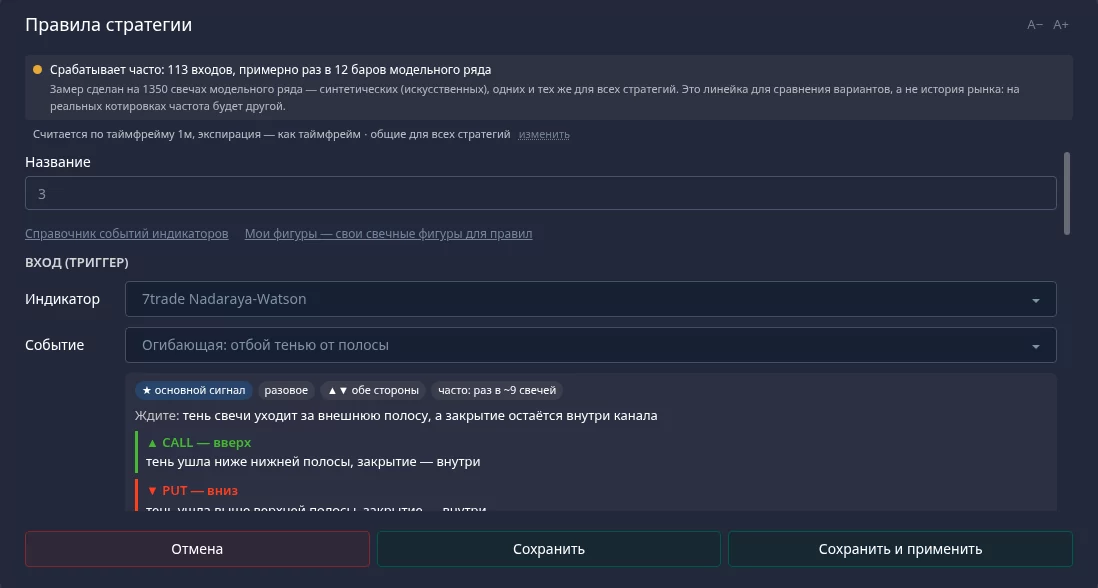Click the "Правила стратегии" dialog title

[x=109, y=25]
